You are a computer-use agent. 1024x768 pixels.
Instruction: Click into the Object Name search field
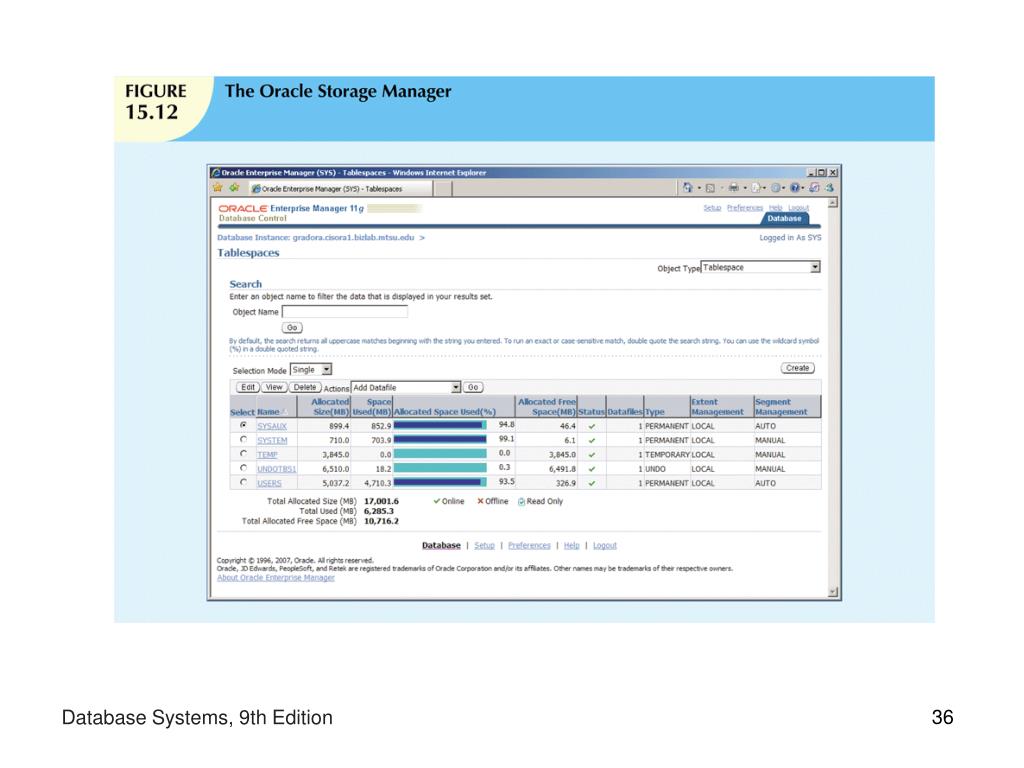tap(345, 312)
